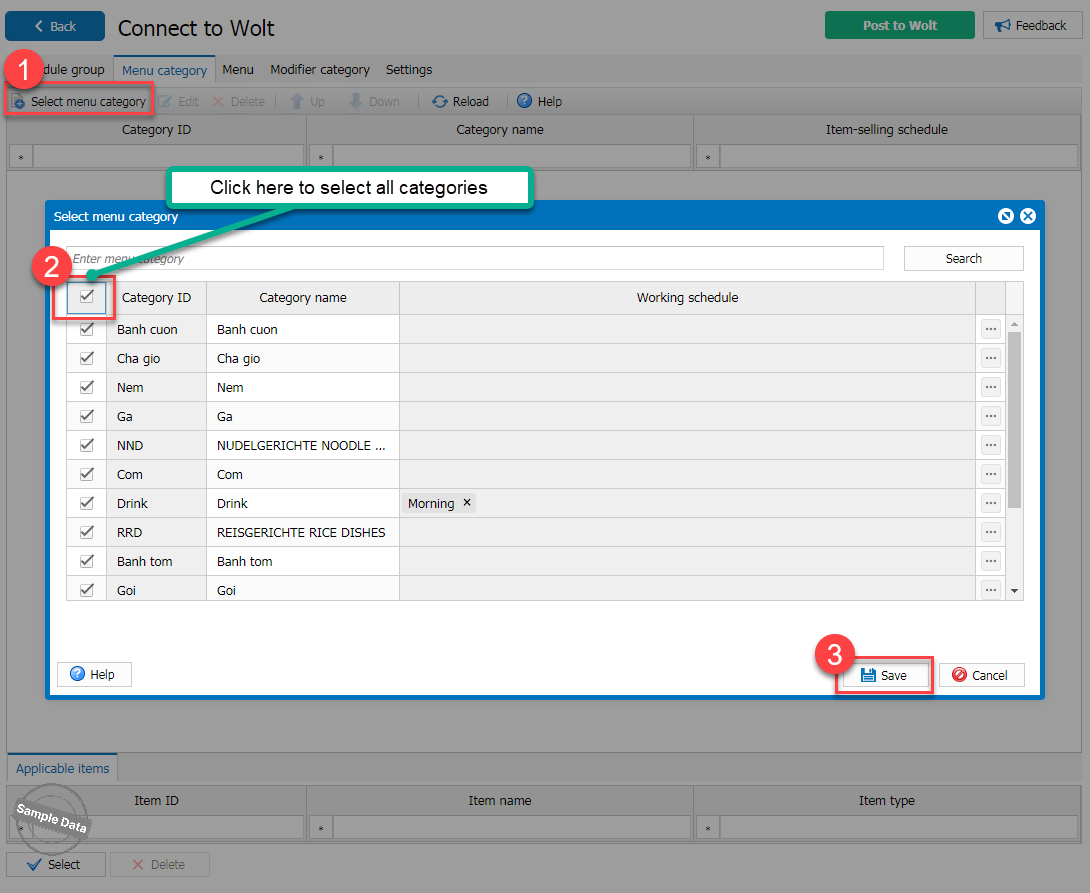
Task: Open Help from the main toolbar
Action: coord(539,101)
